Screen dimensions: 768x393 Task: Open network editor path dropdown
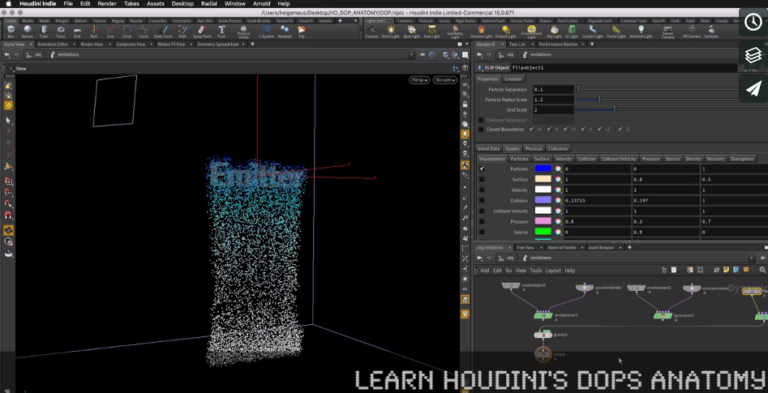(751, 258)
